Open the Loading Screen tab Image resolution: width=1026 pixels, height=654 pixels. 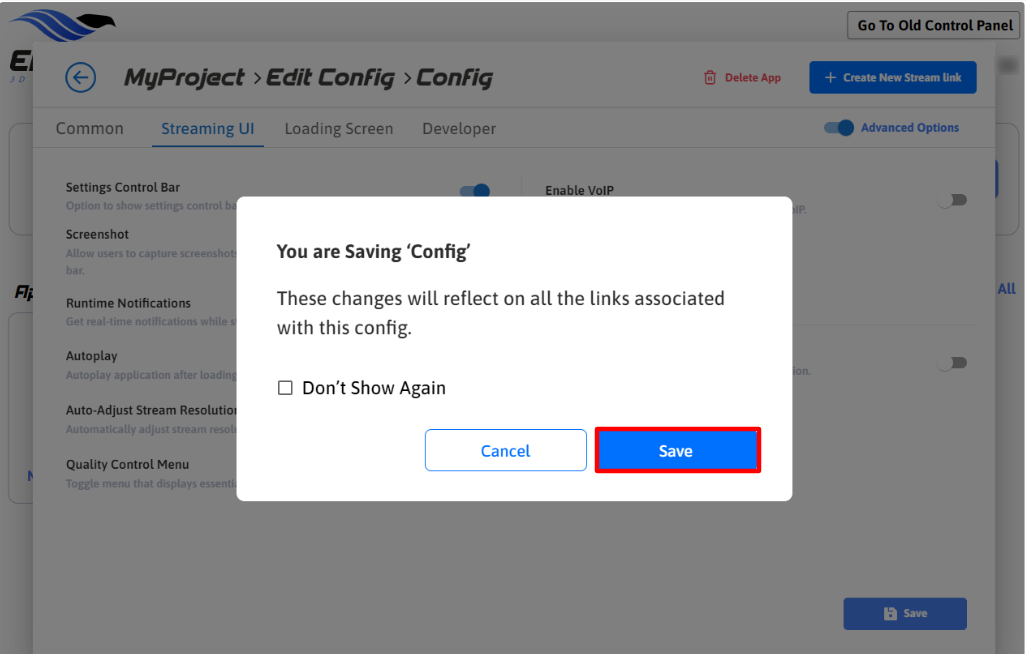click(339, 129)
